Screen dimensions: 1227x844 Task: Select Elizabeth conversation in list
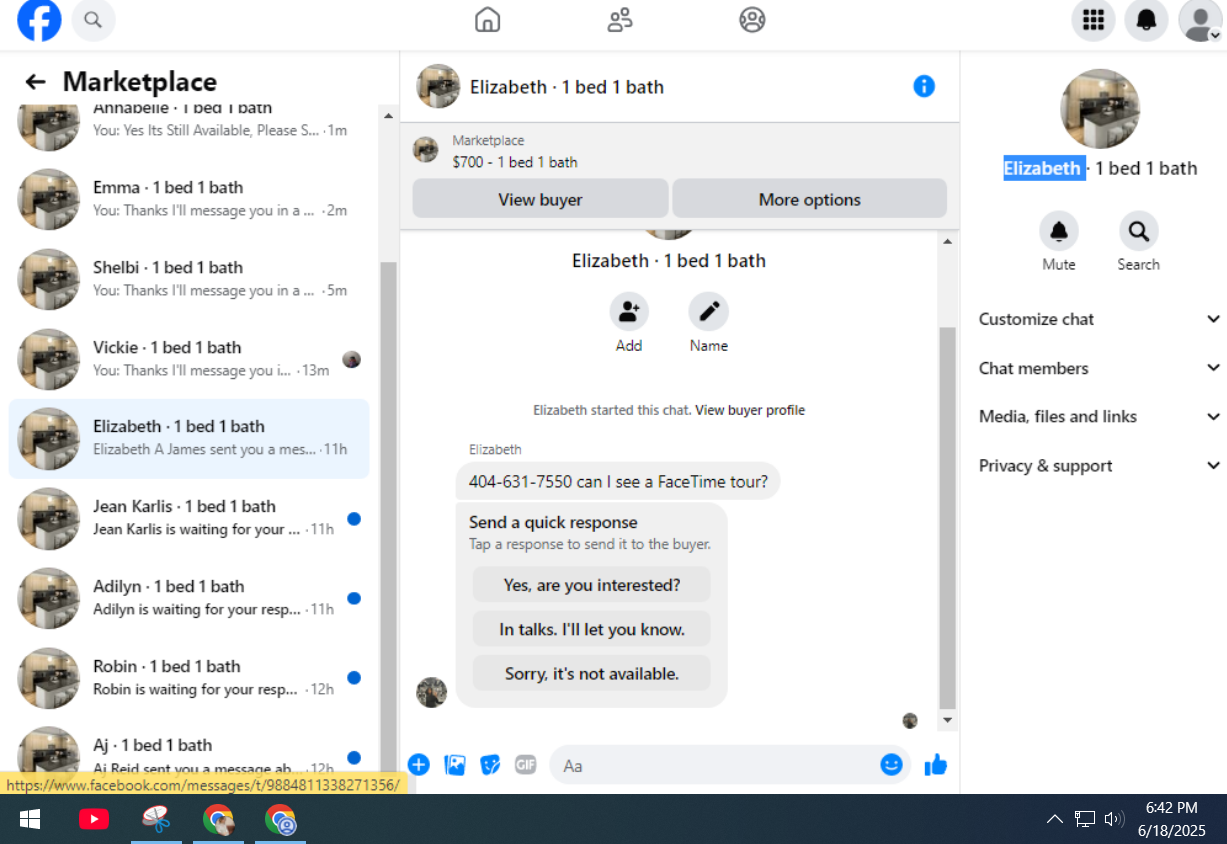point(189,438)
